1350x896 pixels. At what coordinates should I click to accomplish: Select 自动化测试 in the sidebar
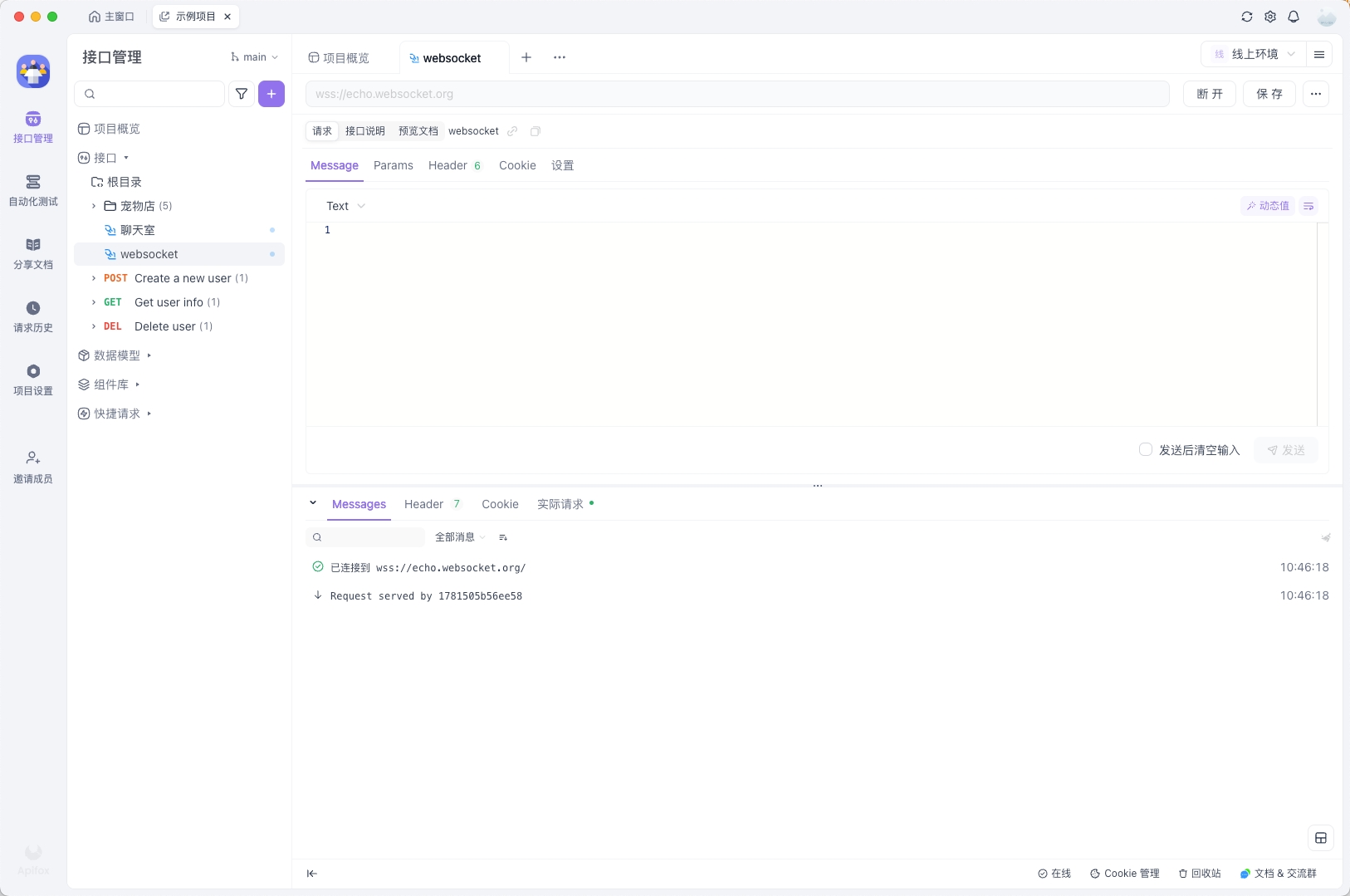(x=32, y=190)
